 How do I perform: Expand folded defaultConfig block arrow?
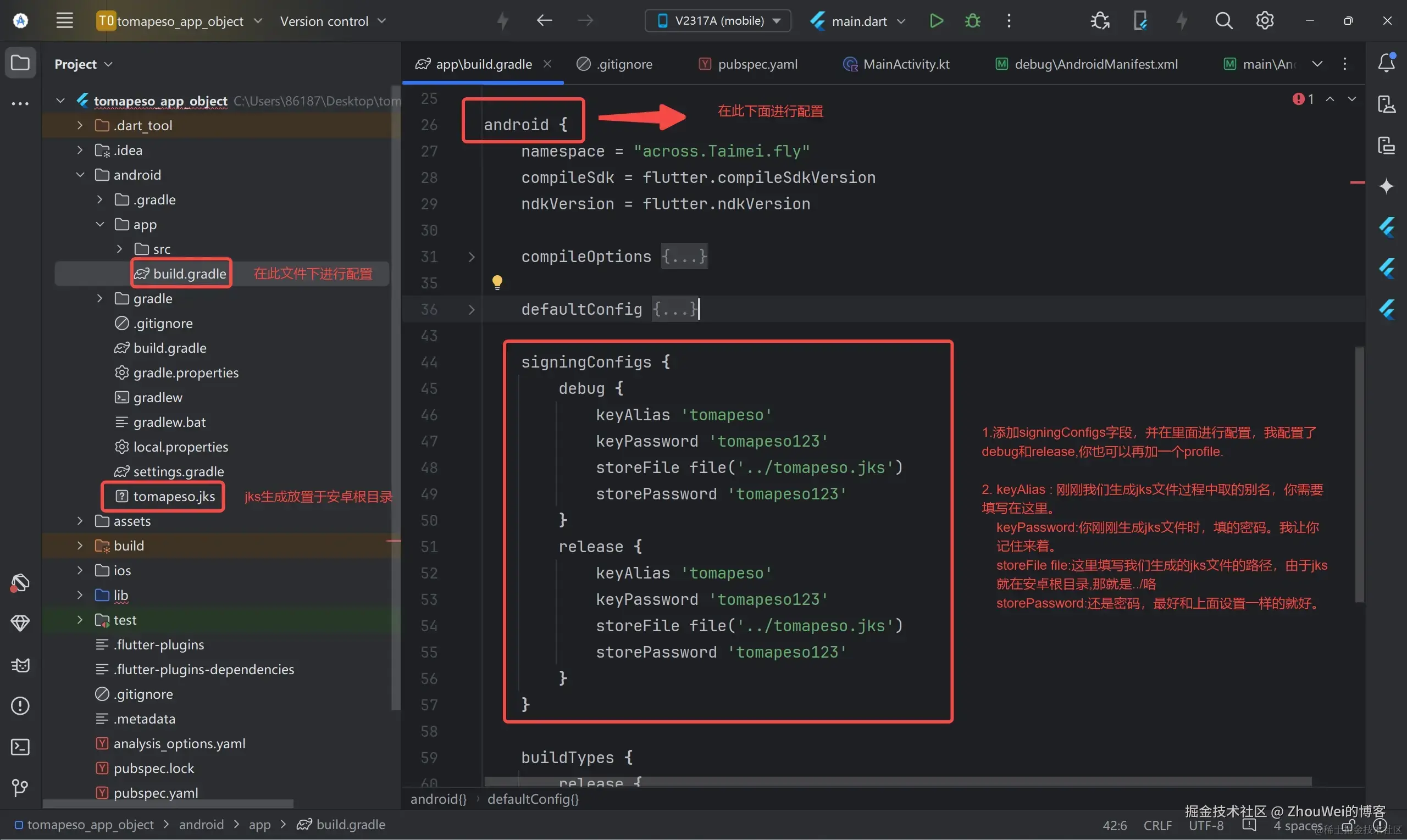471,310
